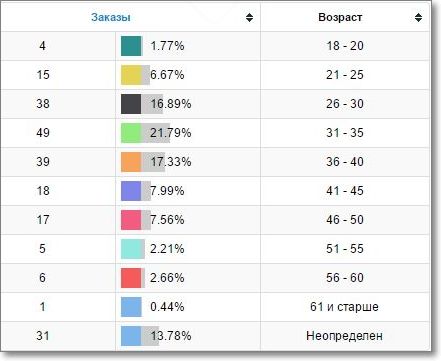Select the 13.78% progress bar
441x361 pixels.
tap(140, 336)
